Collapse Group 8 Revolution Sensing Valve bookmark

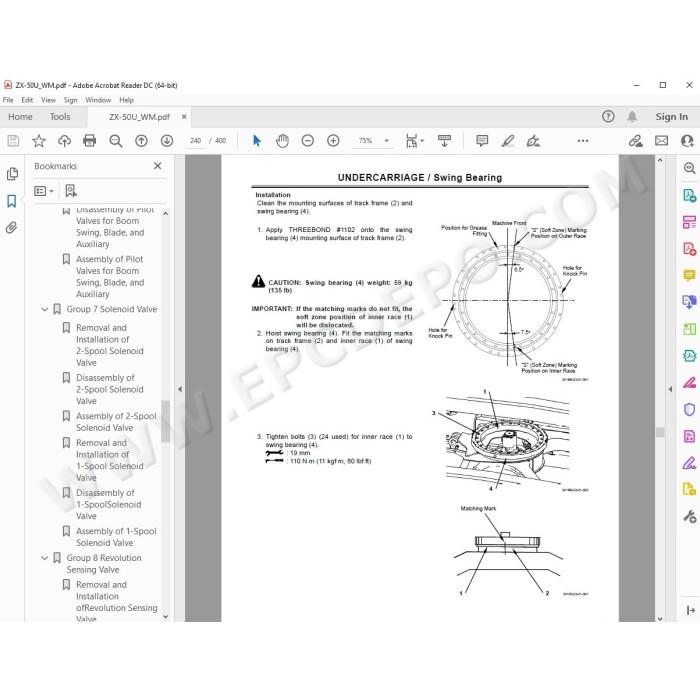45,558
